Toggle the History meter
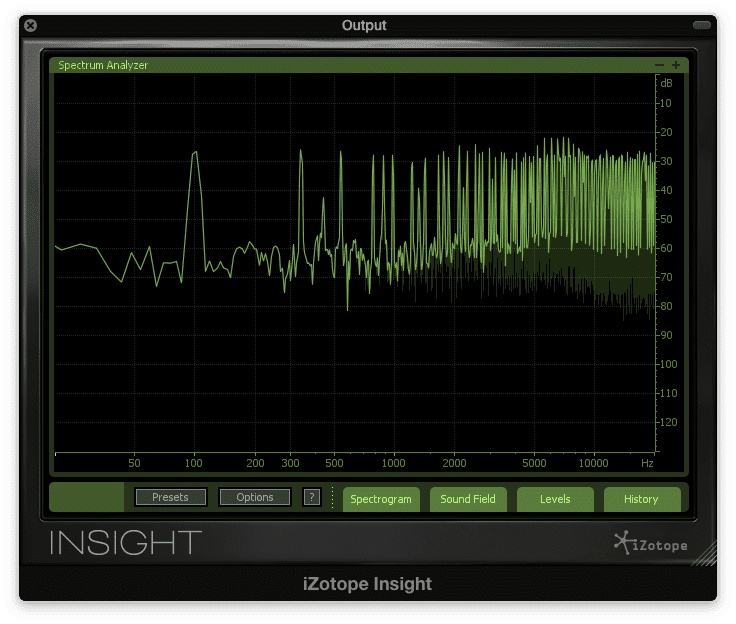The width and height of the screenshot is (736, 624). pyautogui.click(x=642, y=499)
